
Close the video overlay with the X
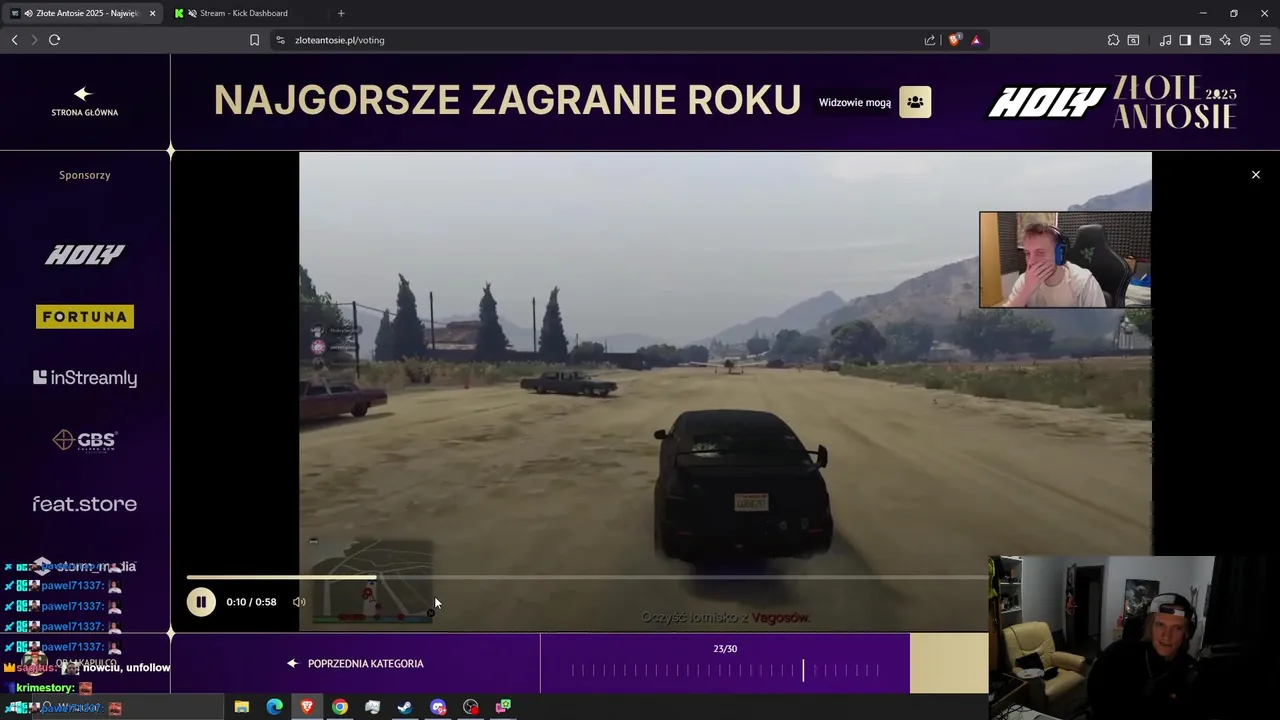coord(1256,175)
